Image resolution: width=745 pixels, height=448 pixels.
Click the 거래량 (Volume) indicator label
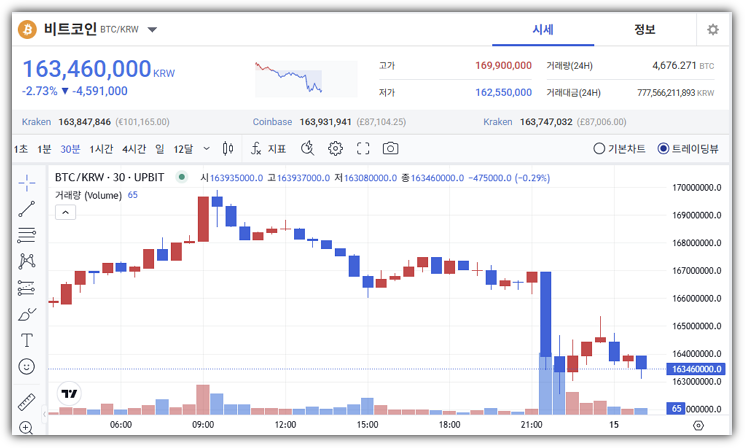(x=88, y=195)
